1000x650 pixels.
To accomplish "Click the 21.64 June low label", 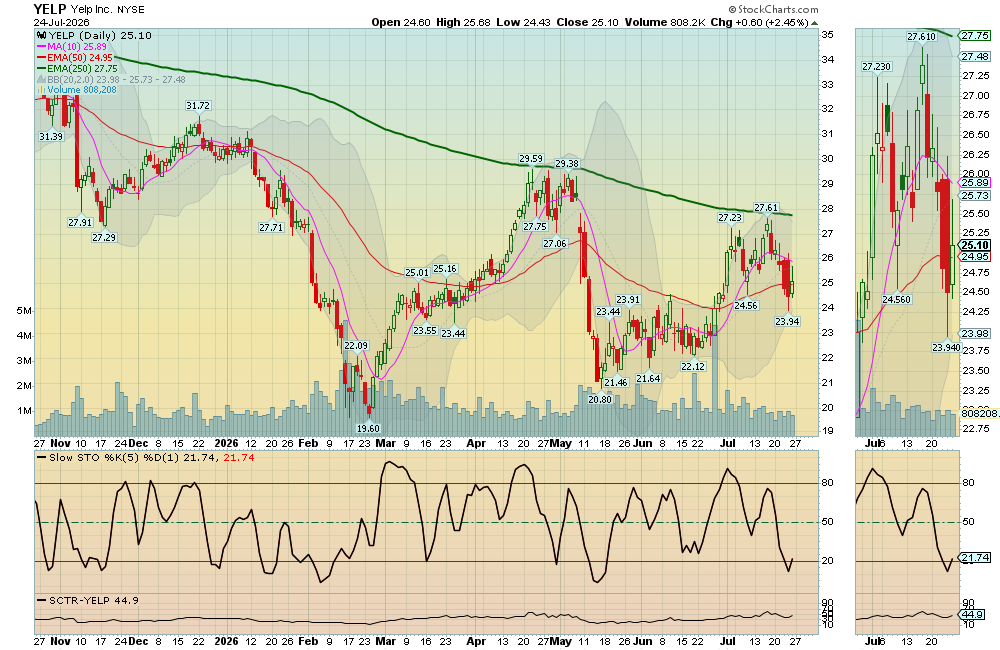I will point(649,378).
